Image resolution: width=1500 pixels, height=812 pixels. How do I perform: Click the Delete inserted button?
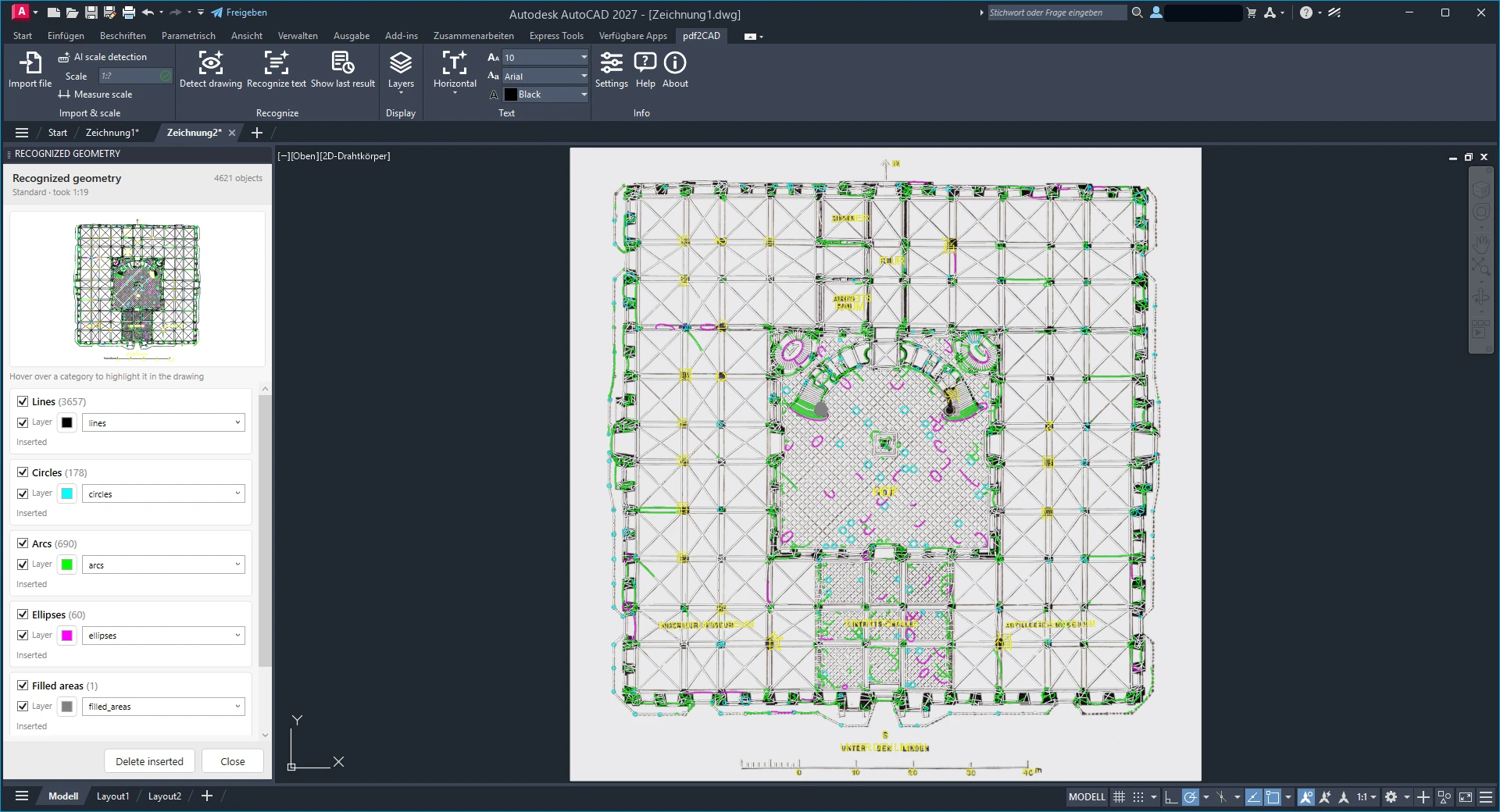tap(149, 761)
